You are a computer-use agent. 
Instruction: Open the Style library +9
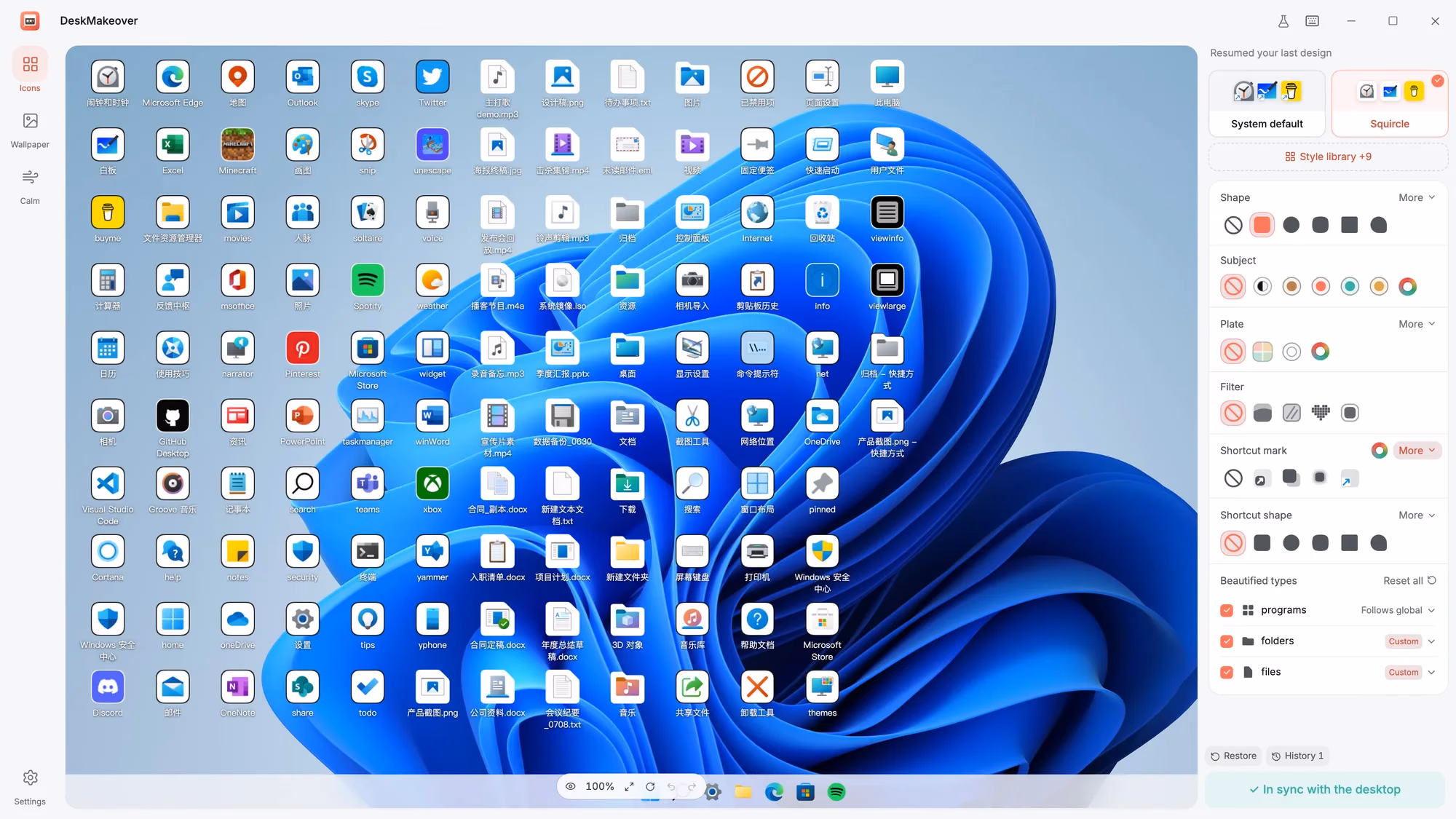pos(1328,157)
